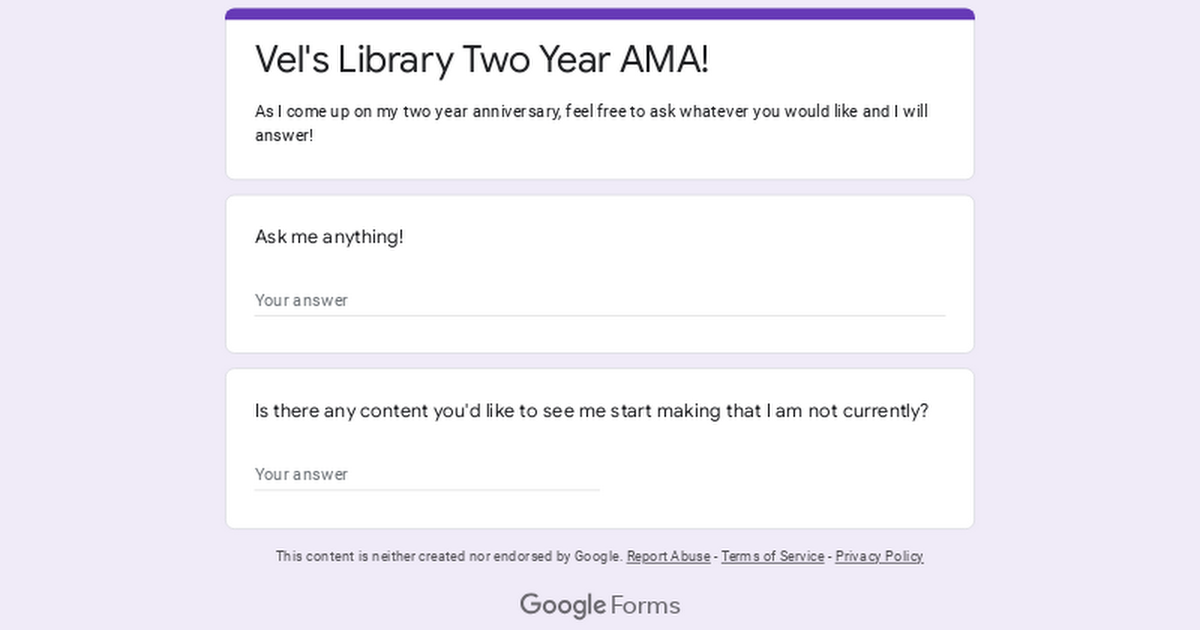Focus the content suggestion answer field
This screenshot has height=630, width=1200.
(427, 474)
